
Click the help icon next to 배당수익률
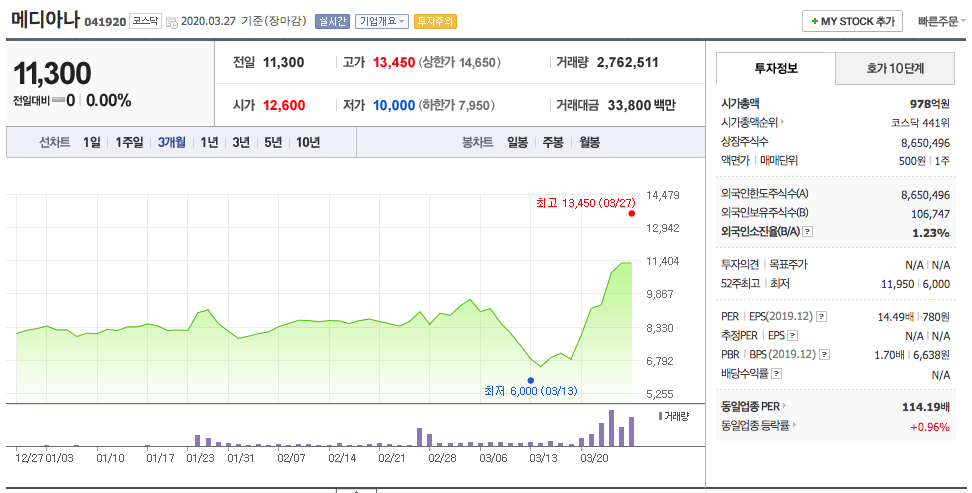(777, 374)
